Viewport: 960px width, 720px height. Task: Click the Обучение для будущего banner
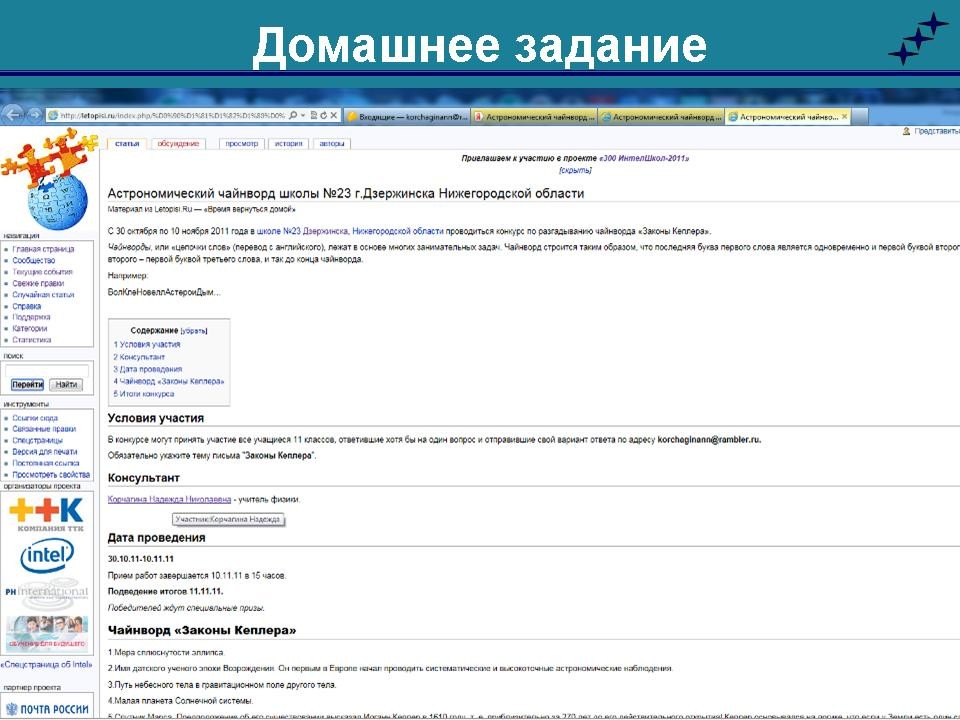[x=47, y=633]
